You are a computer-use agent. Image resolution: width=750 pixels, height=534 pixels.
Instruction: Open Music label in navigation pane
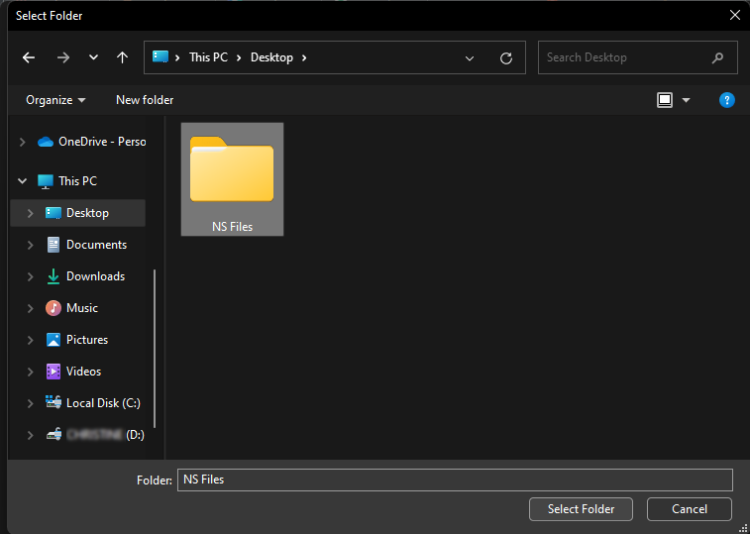tap(82, 308)
